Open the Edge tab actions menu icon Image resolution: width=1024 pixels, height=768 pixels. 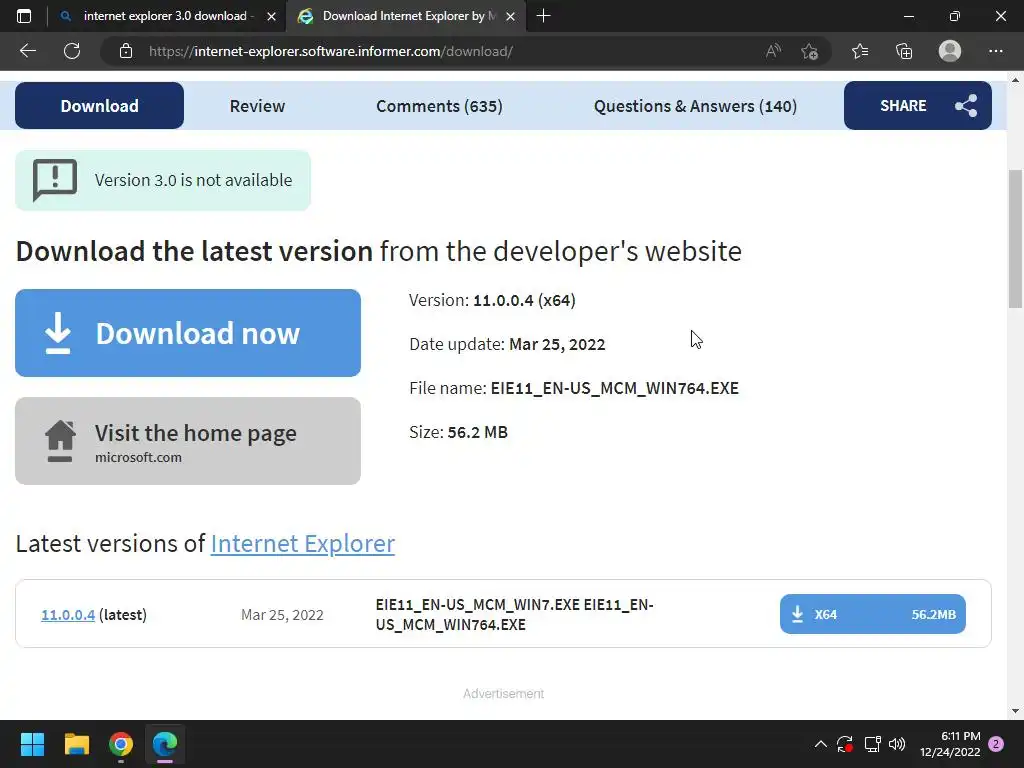point(24,16)
